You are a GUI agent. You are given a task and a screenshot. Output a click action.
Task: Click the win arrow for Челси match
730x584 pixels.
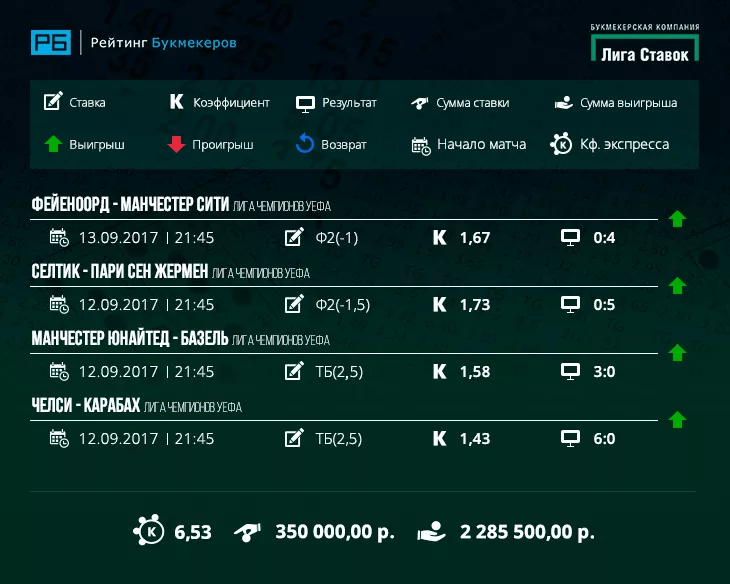[x=677, y=420]
